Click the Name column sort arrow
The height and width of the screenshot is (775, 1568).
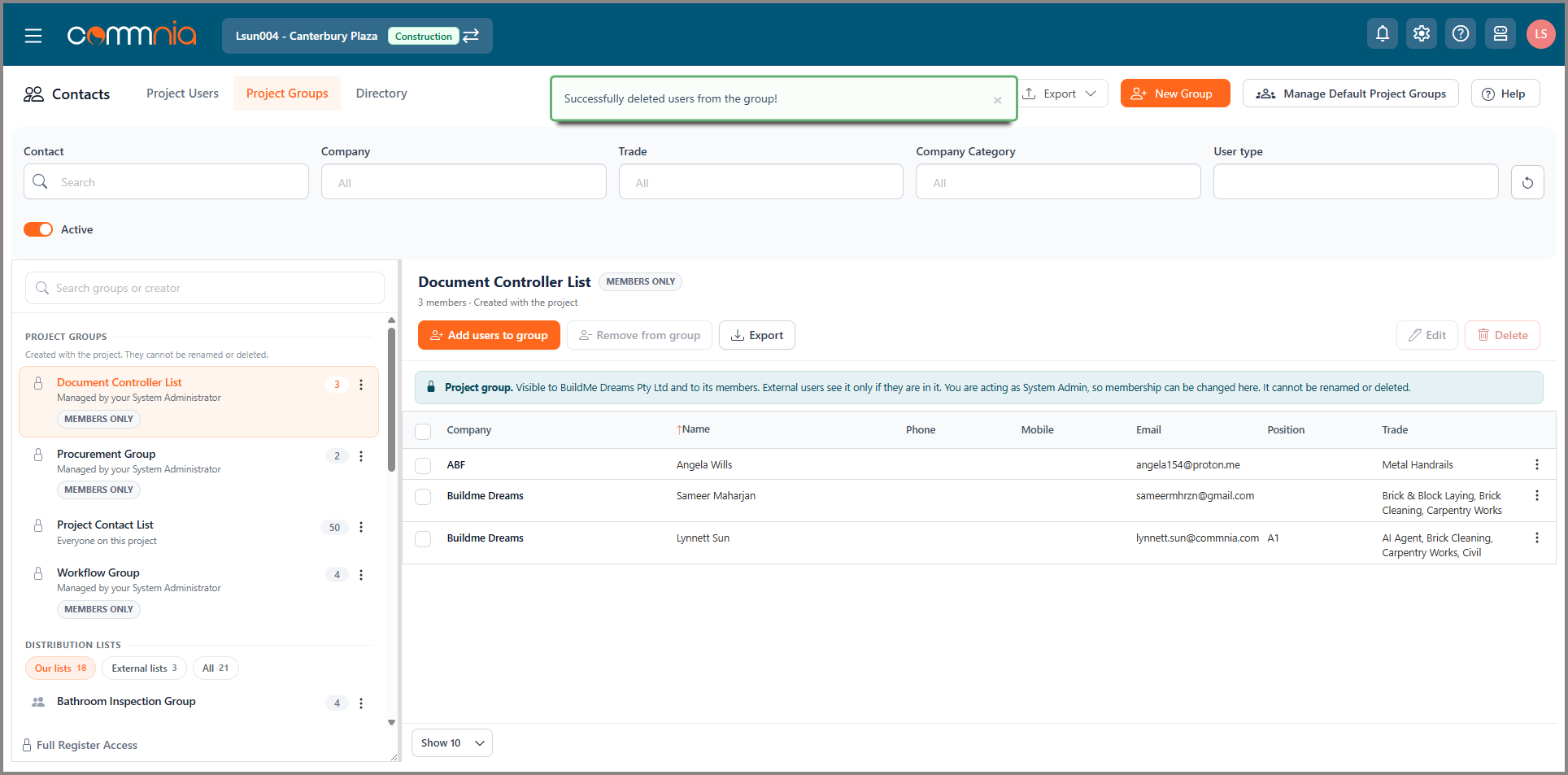coord(679,429)
